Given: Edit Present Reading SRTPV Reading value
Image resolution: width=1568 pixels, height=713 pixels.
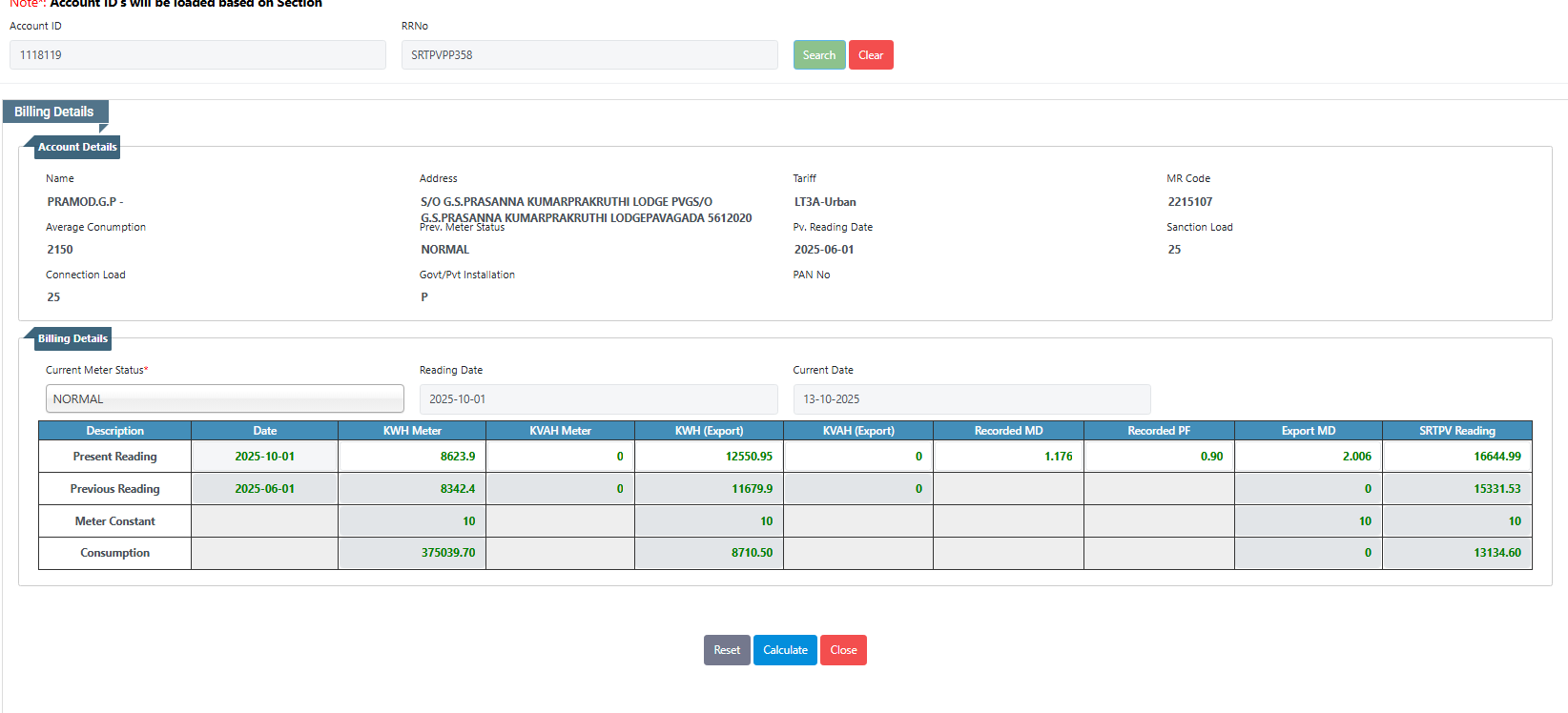Looking at the screenshot, I should click(1456, 457).
